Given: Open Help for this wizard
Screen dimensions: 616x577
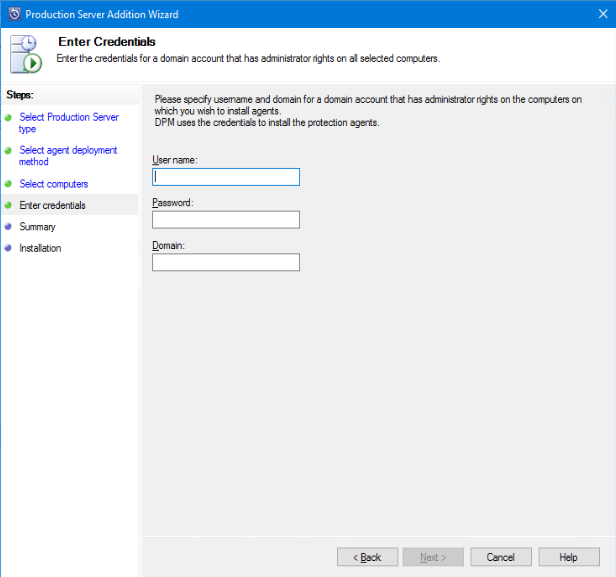Looking at the screenshot, I should point(569,557).
